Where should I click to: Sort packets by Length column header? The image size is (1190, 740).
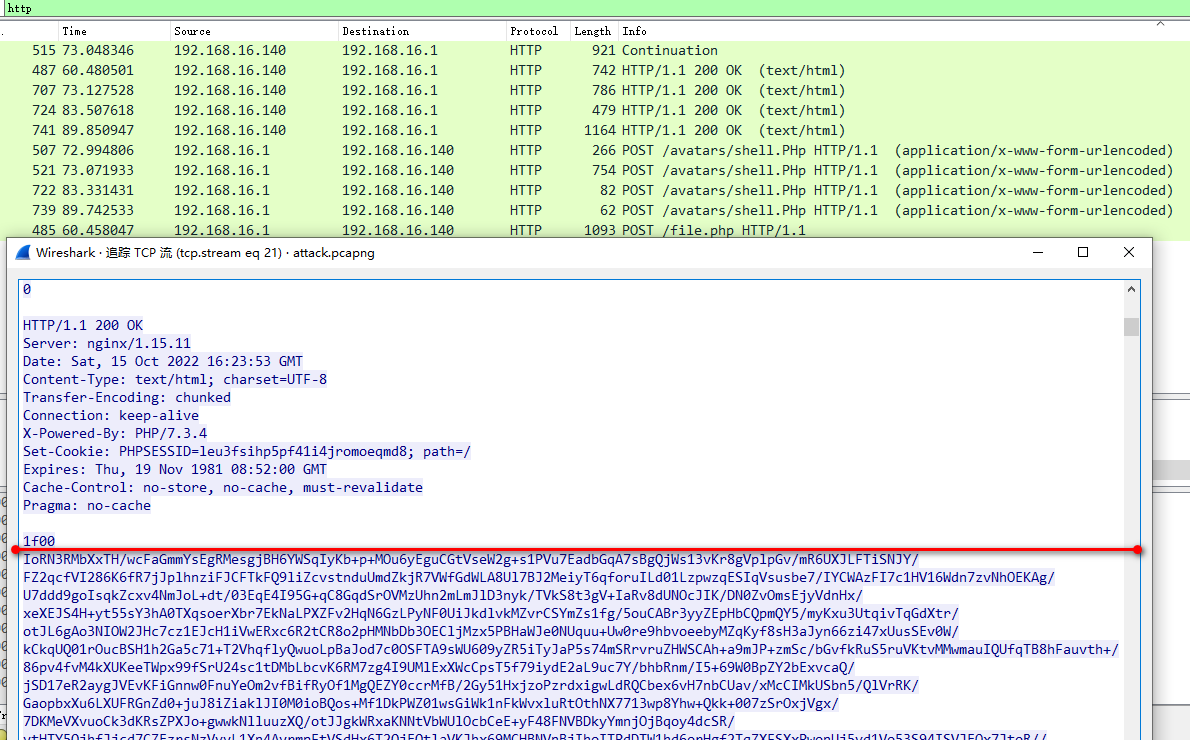pyautogui.click(x=594, y=31)
